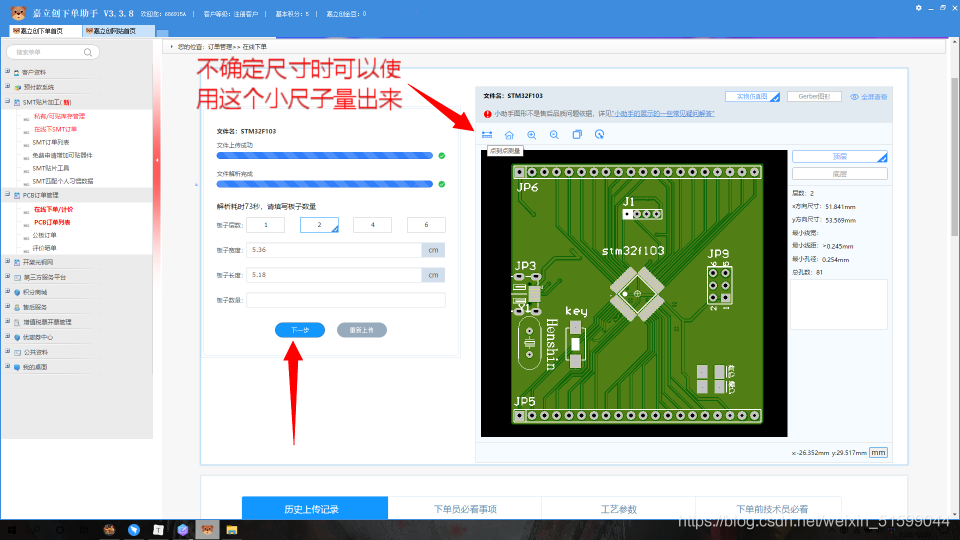Image resolution: width=960 pixels, height=540 pixels.
Task: Open the assistant FAQ hyperlink
Action: click(664, 114)
